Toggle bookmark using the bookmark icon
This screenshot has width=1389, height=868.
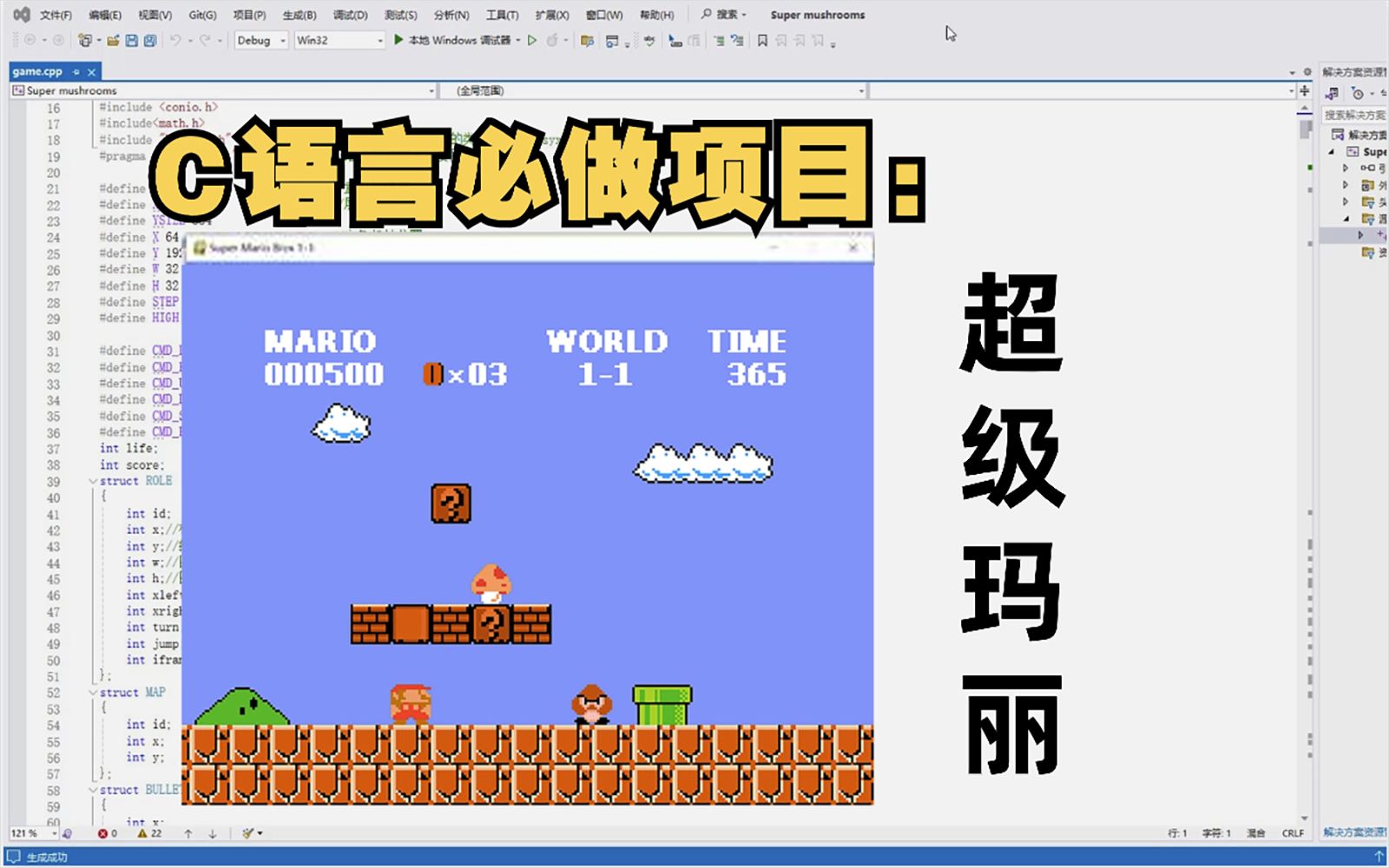pyautogui.click(x=762, y=40)
